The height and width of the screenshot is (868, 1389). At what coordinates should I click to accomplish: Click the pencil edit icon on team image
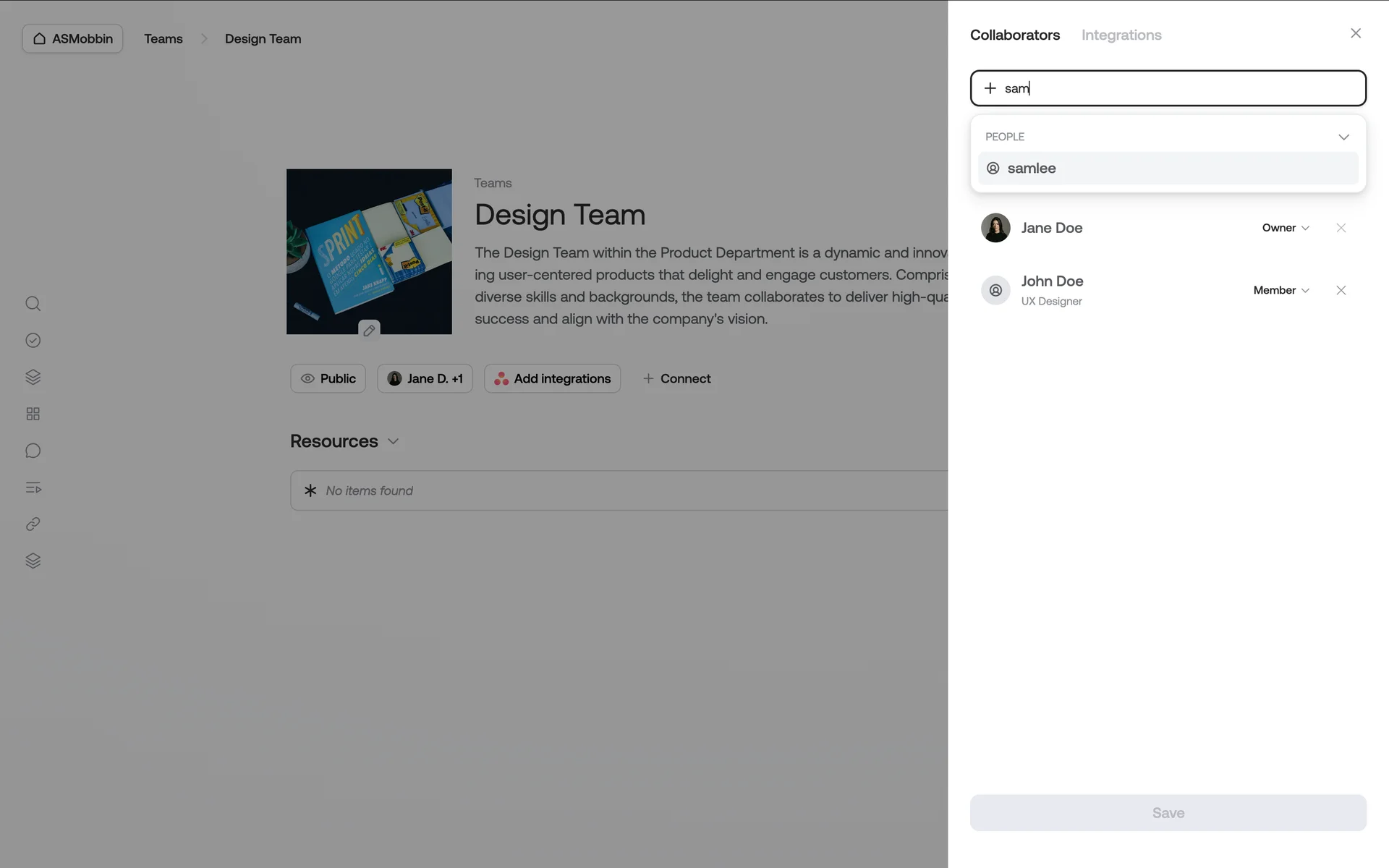369,330
